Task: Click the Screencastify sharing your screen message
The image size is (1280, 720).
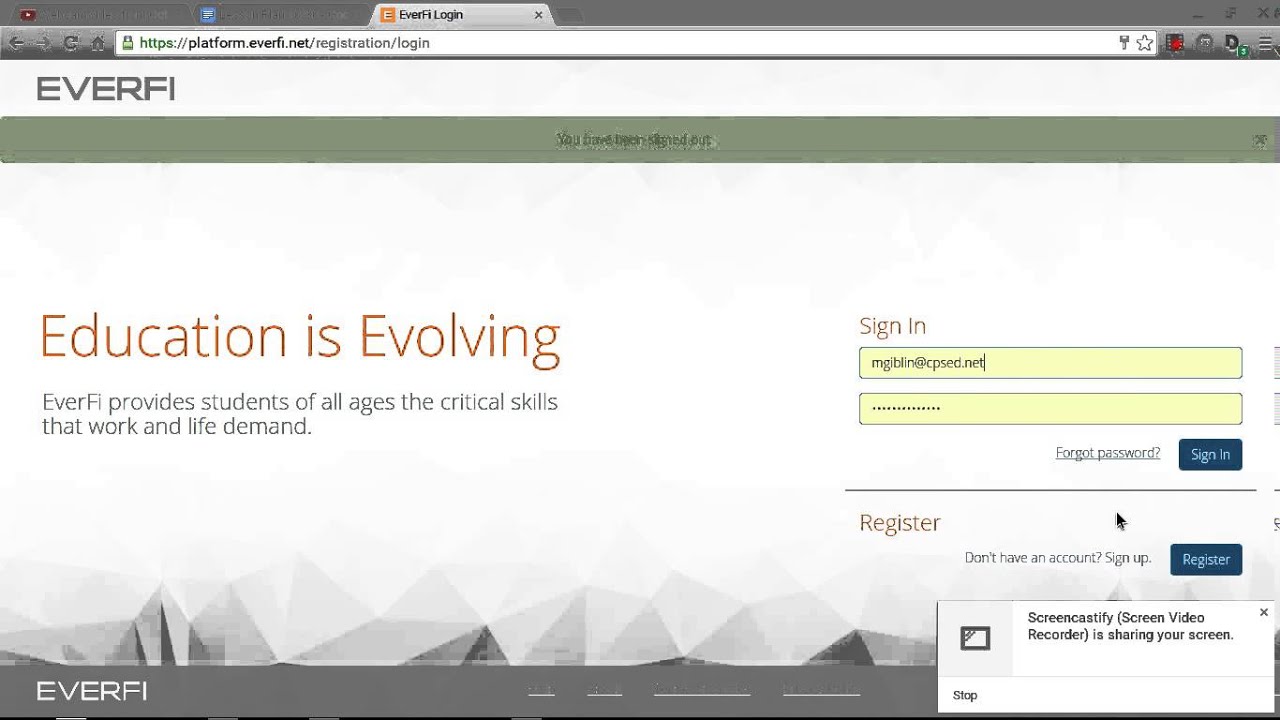Action: (1130, 626)
